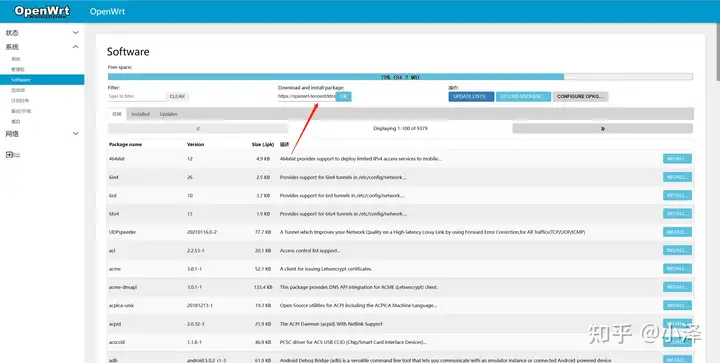The width and height of the screenshot is (720, 363).
Task: Open 备份/升级 page in sidebar
Action: coord(21,111)
